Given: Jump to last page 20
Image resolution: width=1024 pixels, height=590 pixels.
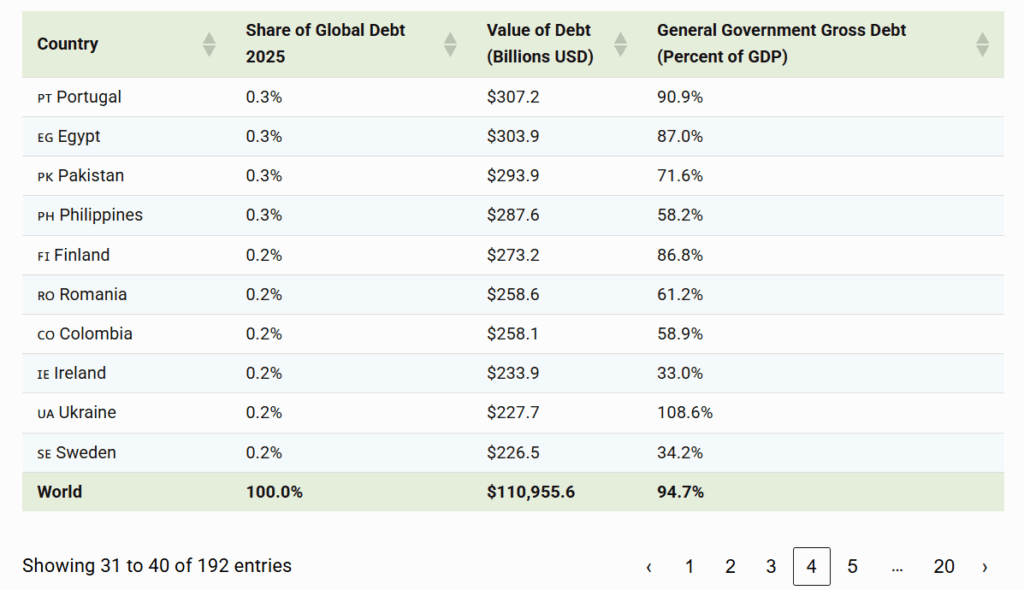Looking at the screenshot, I should pyautogui.click(x=943, y=567).
